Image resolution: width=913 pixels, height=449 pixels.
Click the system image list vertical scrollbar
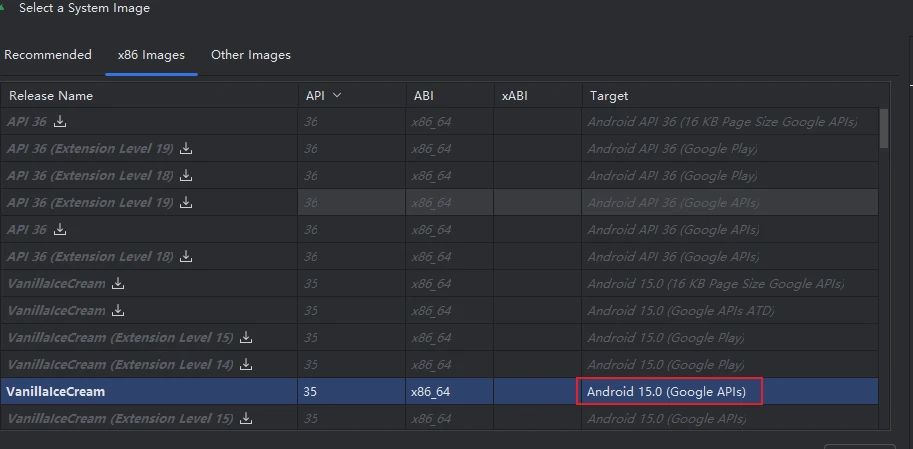pyautogui.click(x=884, y=130)
